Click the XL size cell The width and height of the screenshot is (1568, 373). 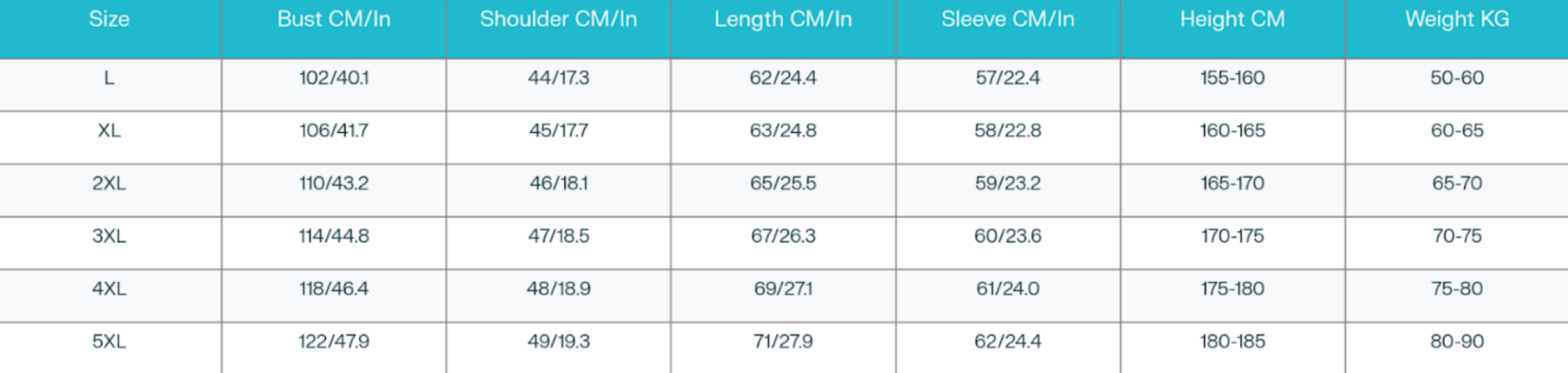pos(109,131)
